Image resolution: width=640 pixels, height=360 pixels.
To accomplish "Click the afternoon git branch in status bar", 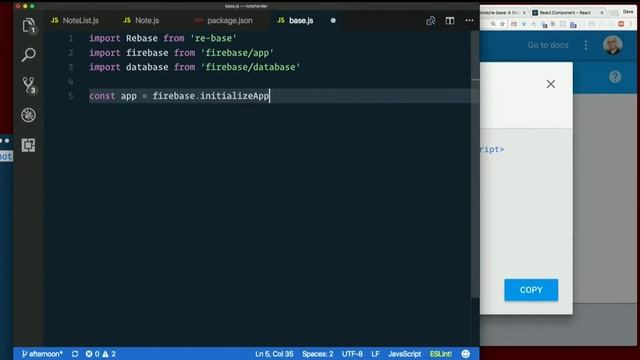I will tap(42, 354).
